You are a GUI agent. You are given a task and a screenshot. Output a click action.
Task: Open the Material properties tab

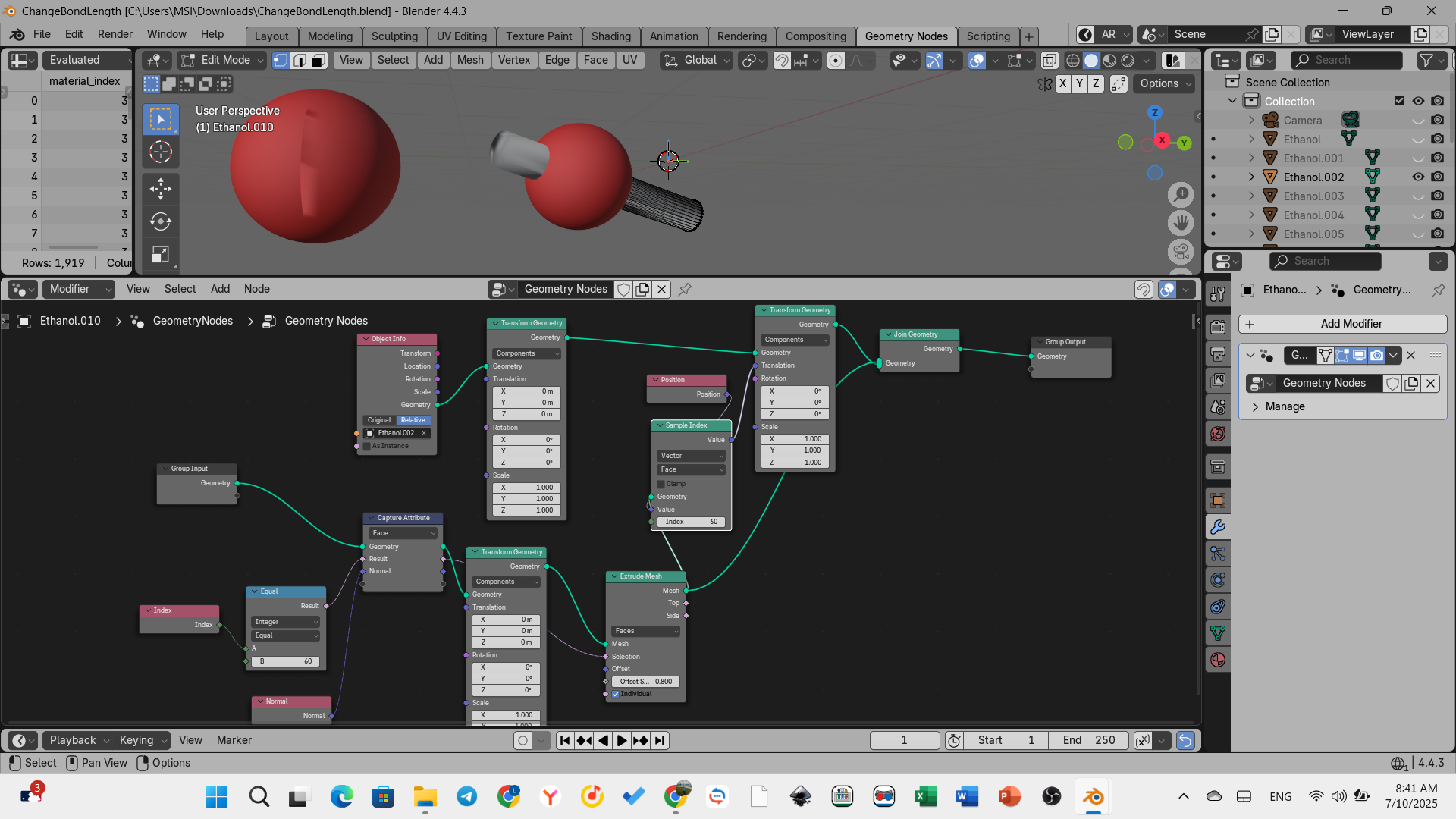[x=1218, y=660]
